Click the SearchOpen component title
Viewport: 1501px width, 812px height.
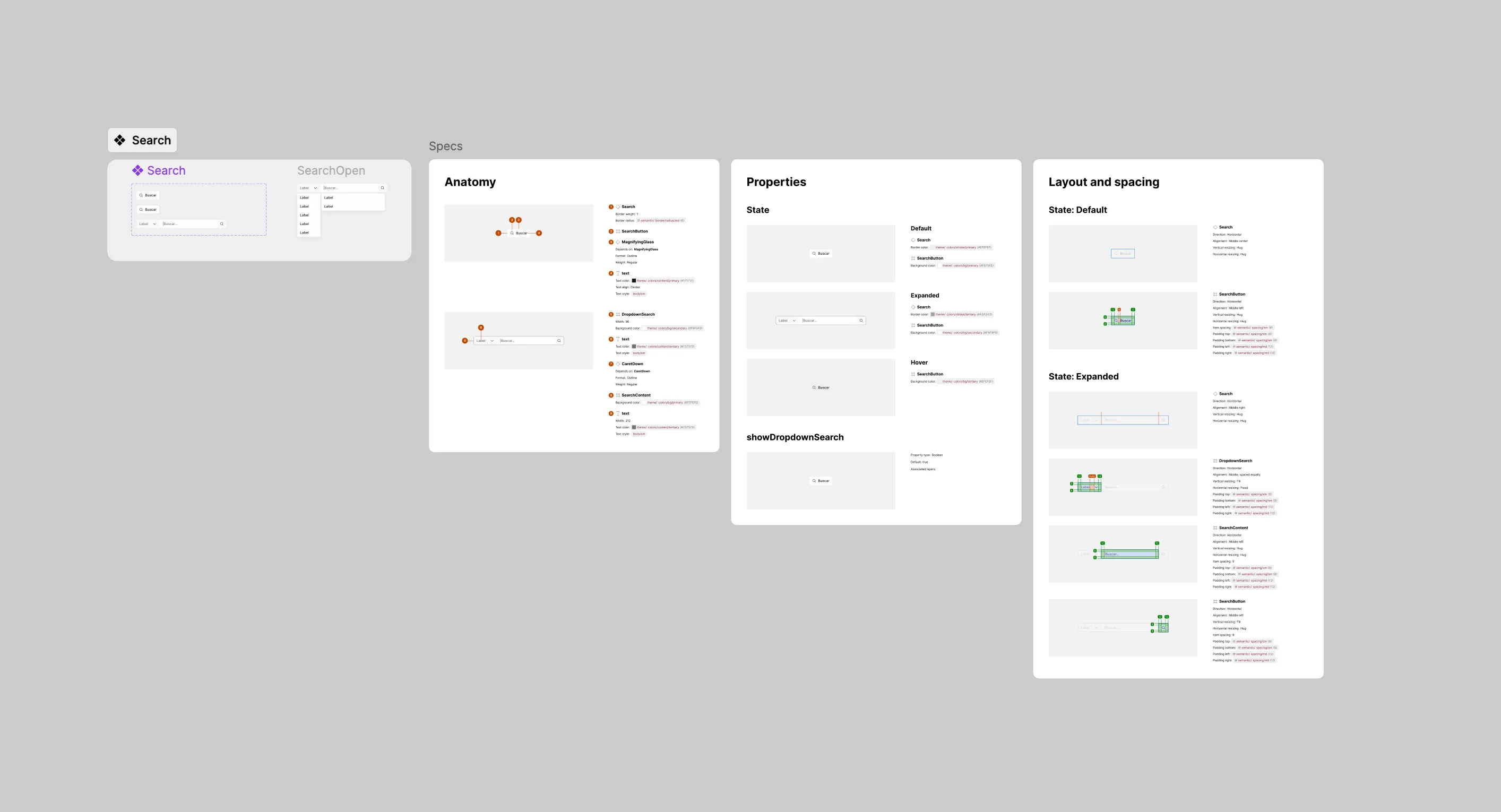331,170
